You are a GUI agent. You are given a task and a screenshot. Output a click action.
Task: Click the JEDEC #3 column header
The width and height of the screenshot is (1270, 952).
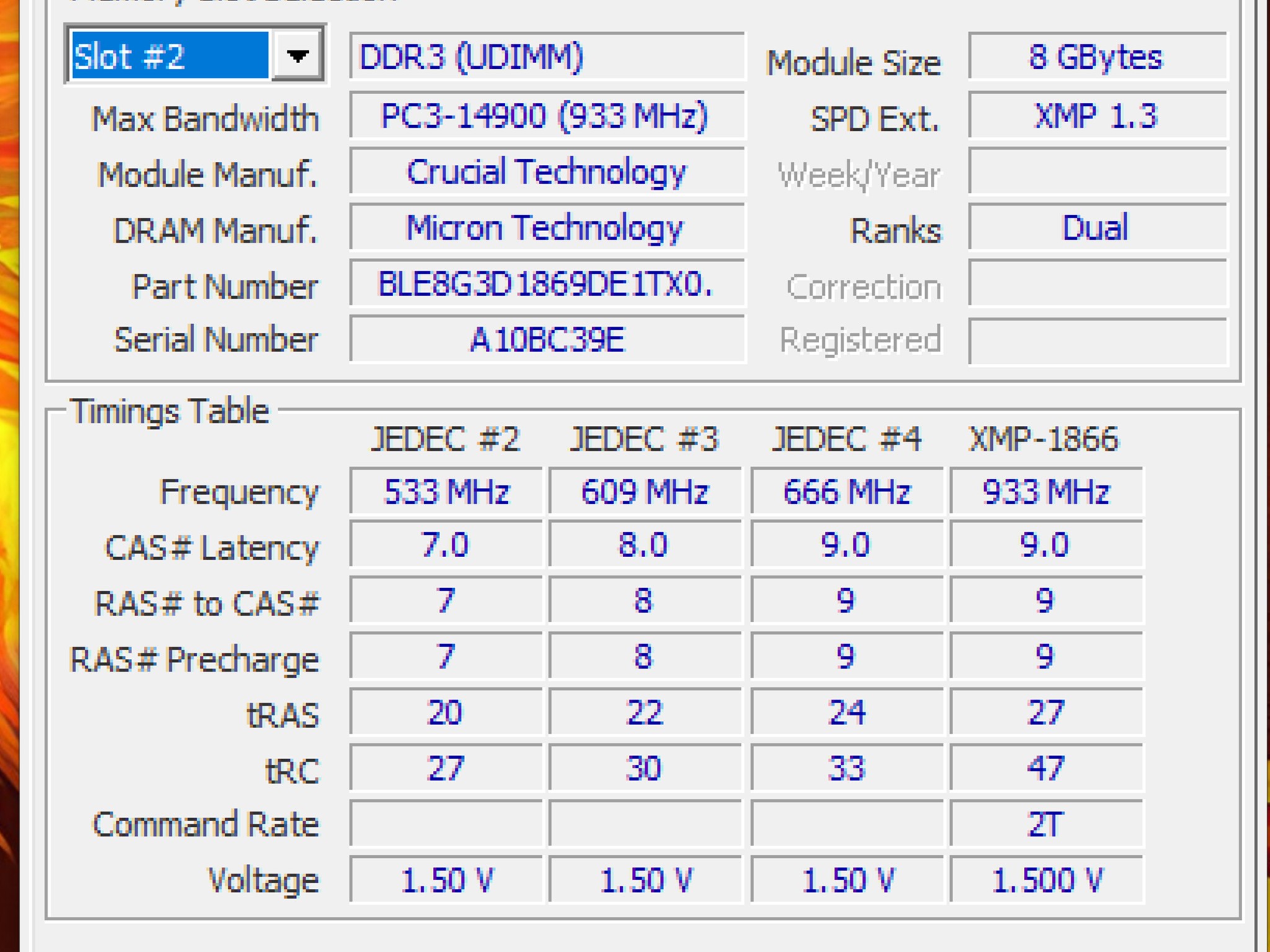point(644,439)
